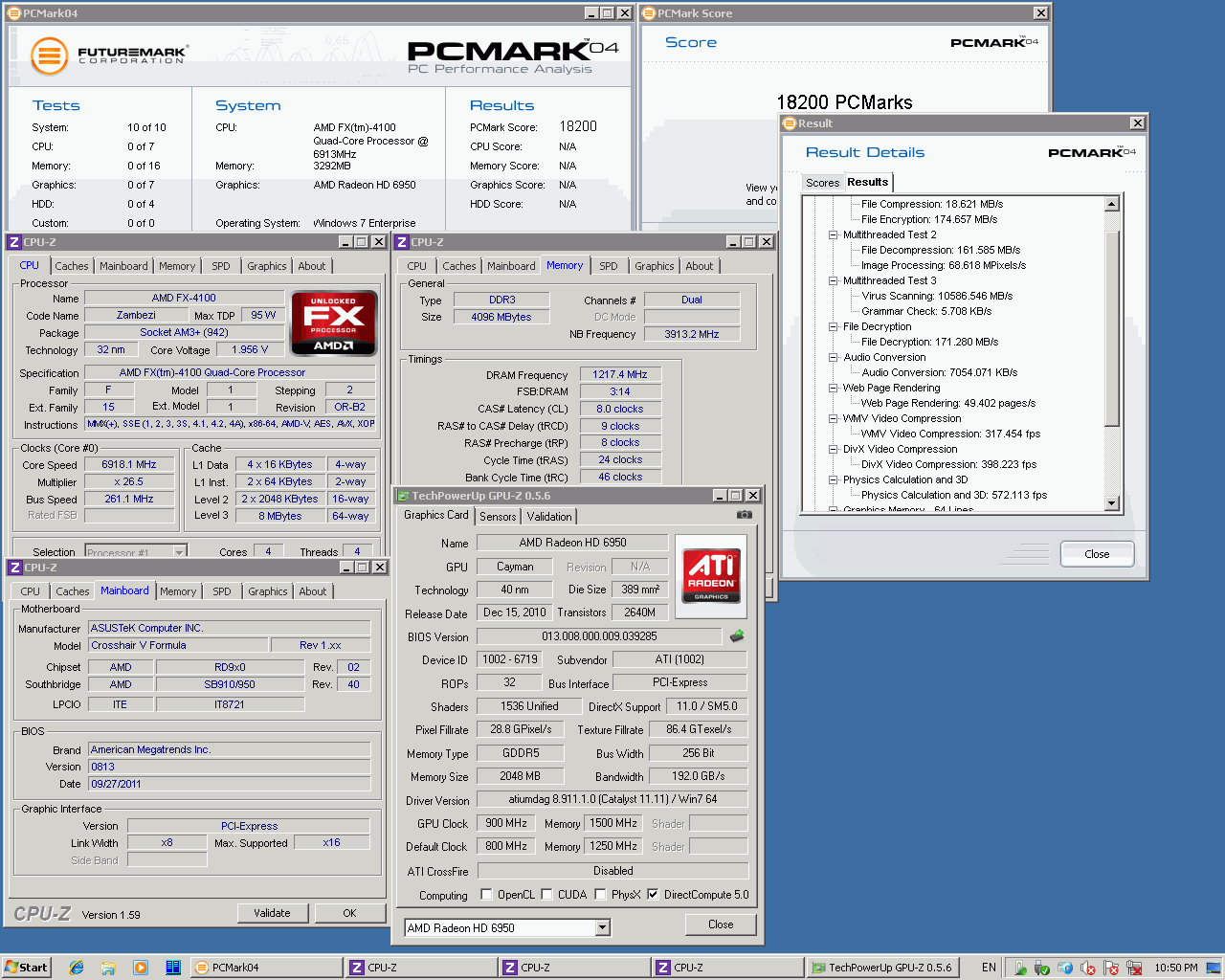Screen dimensions: 1225x980
Task: Click the Result Details scrollbar down arrow
Action: (x=1112, y=503)
